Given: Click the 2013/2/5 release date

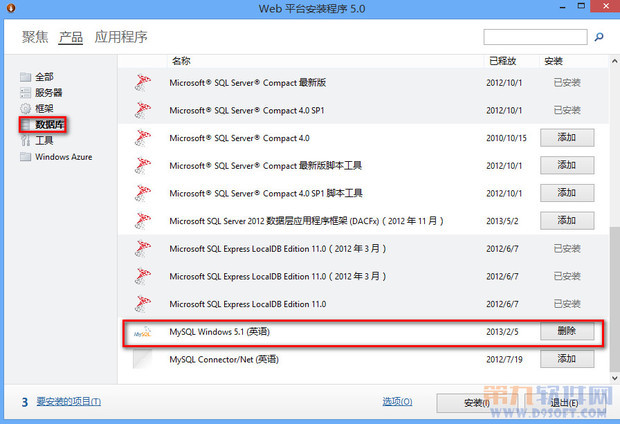Looking at the screenshot, I should click(502, 332).
